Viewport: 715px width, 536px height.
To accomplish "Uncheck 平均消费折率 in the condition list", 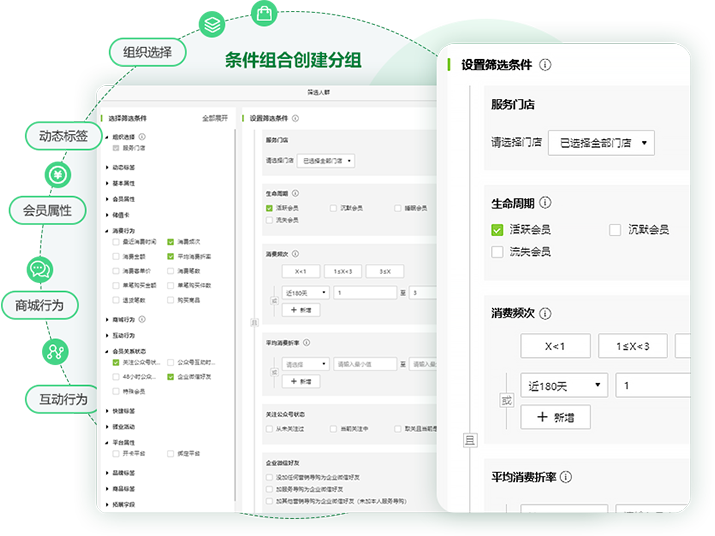I will pyautogui.click(x=171, y=256).
